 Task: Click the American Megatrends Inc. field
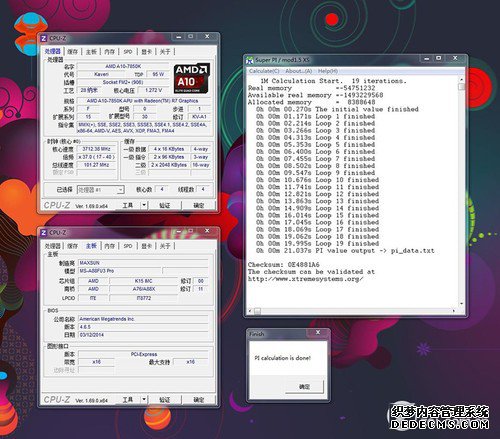143,319
